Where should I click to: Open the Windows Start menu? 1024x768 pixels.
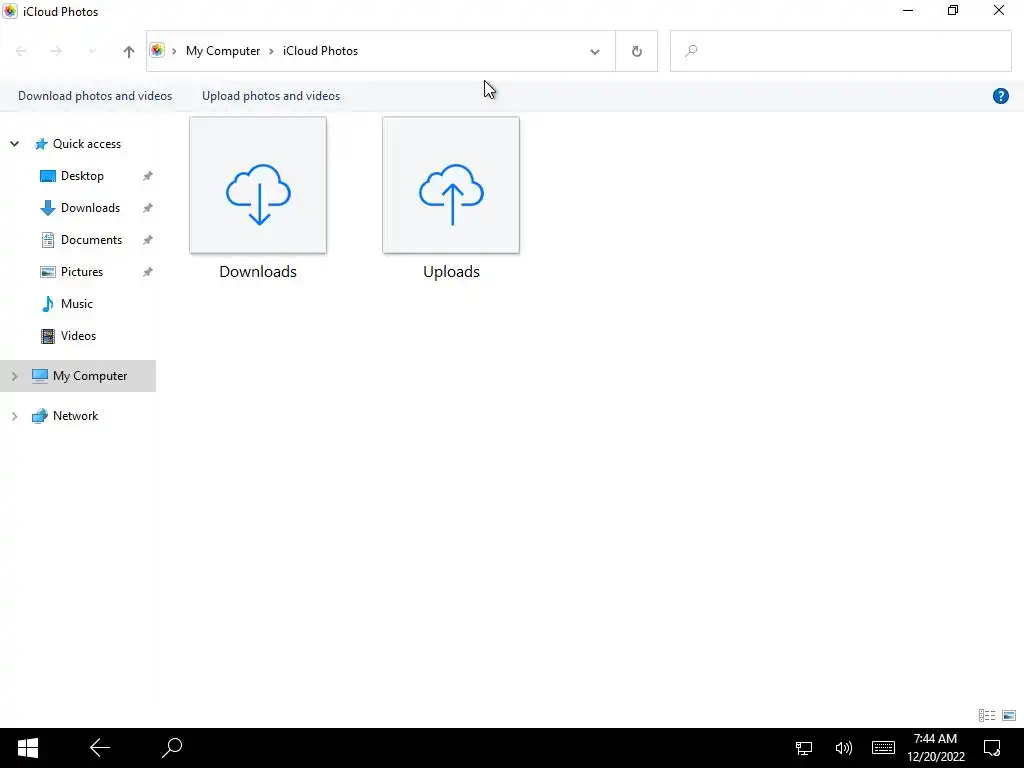click(x=27, y=748)
